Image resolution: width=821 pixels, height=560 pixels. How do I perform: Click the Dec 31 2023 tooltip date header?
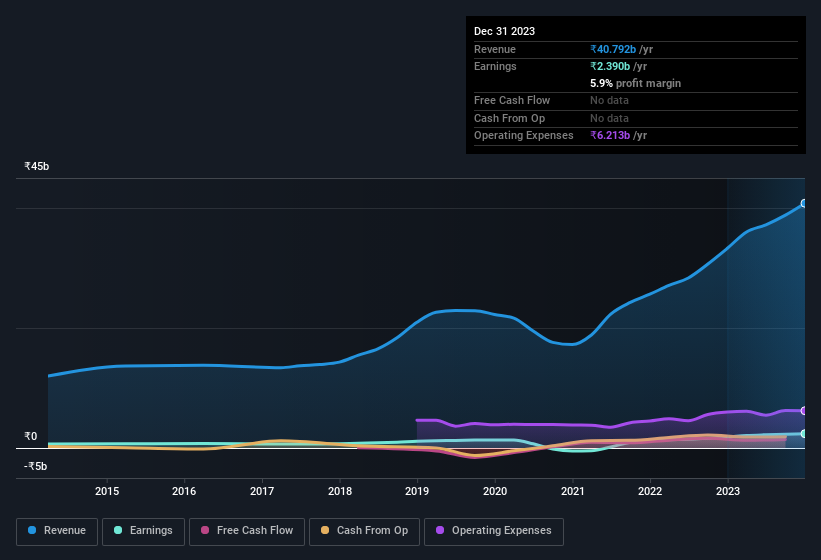click(x=504, y=31)
